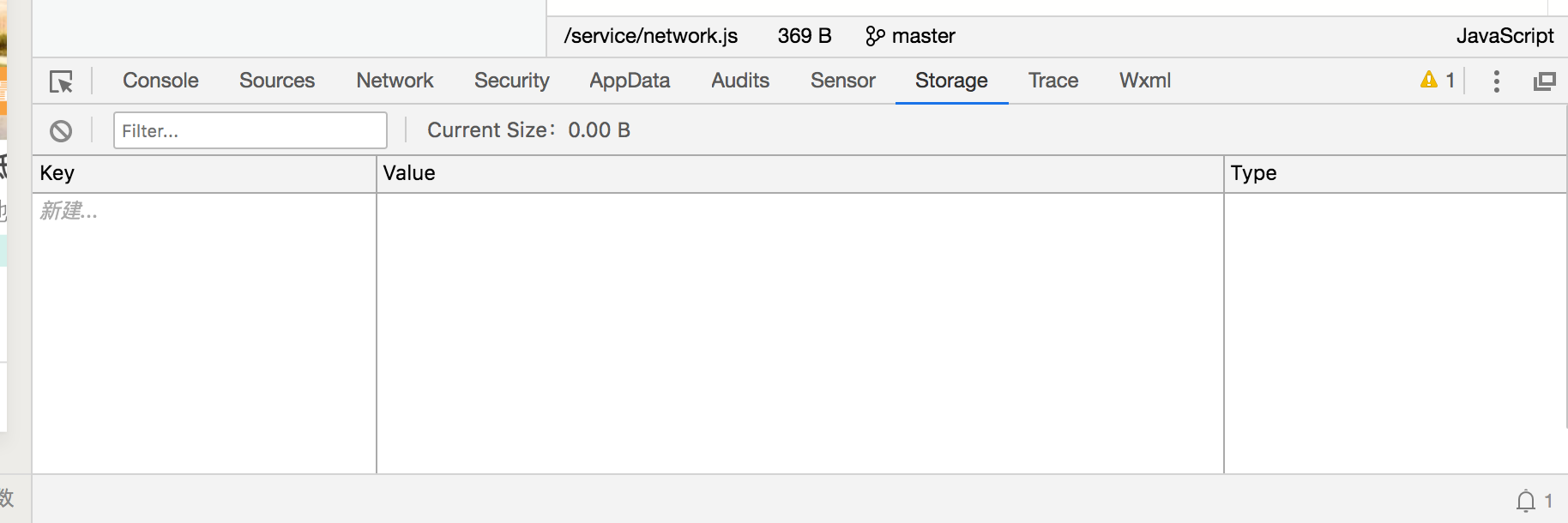This screenshot has width=1568, height=523.
Task: Click the notification bell icon
Action: [1526, 501]
